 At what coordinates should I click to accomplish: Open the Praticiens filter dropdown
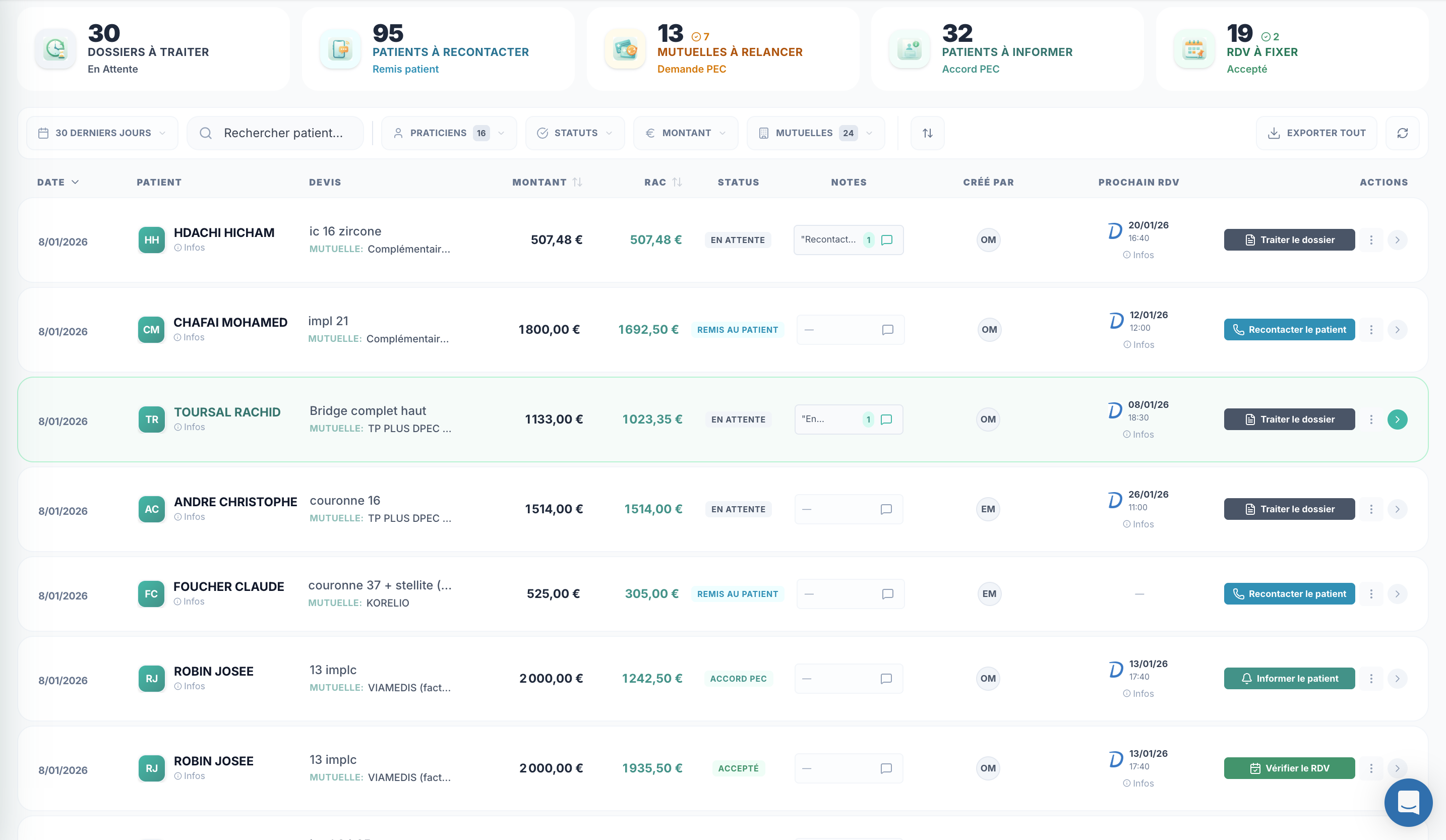coord(449,133)
